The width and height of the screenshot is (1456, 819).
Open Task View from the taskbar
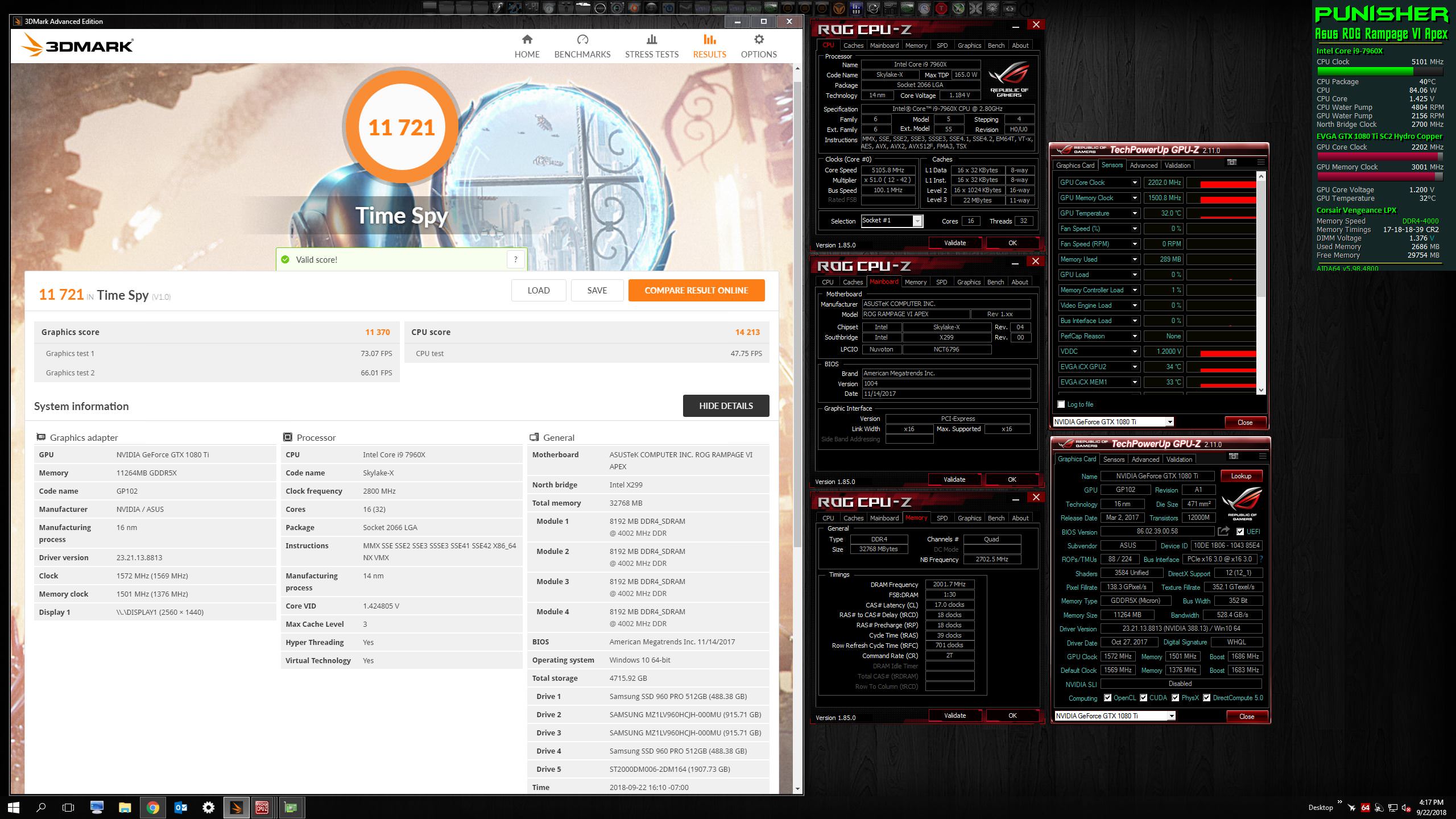pyautogui.click(x=68, y=807)
